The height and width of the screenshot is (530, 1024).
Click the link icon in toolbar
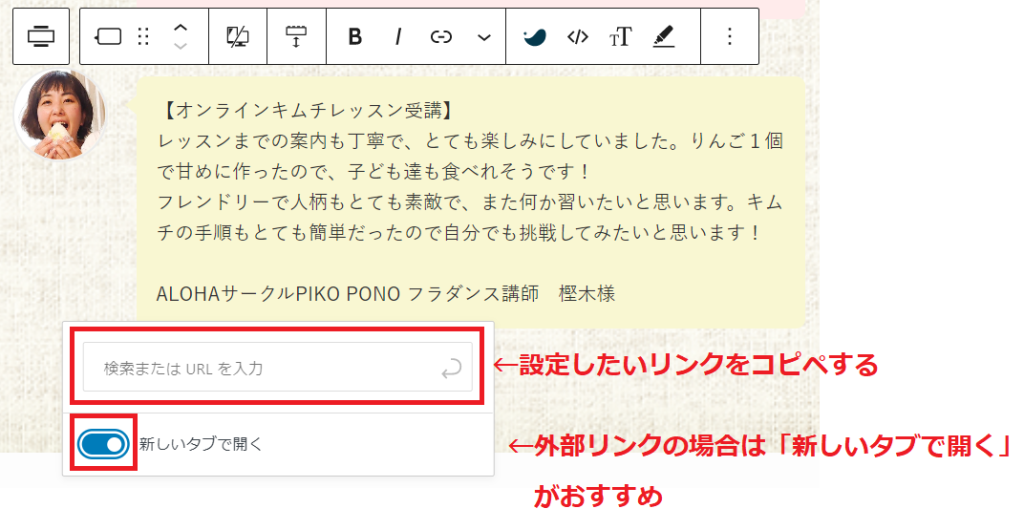(x=441, y=37)
